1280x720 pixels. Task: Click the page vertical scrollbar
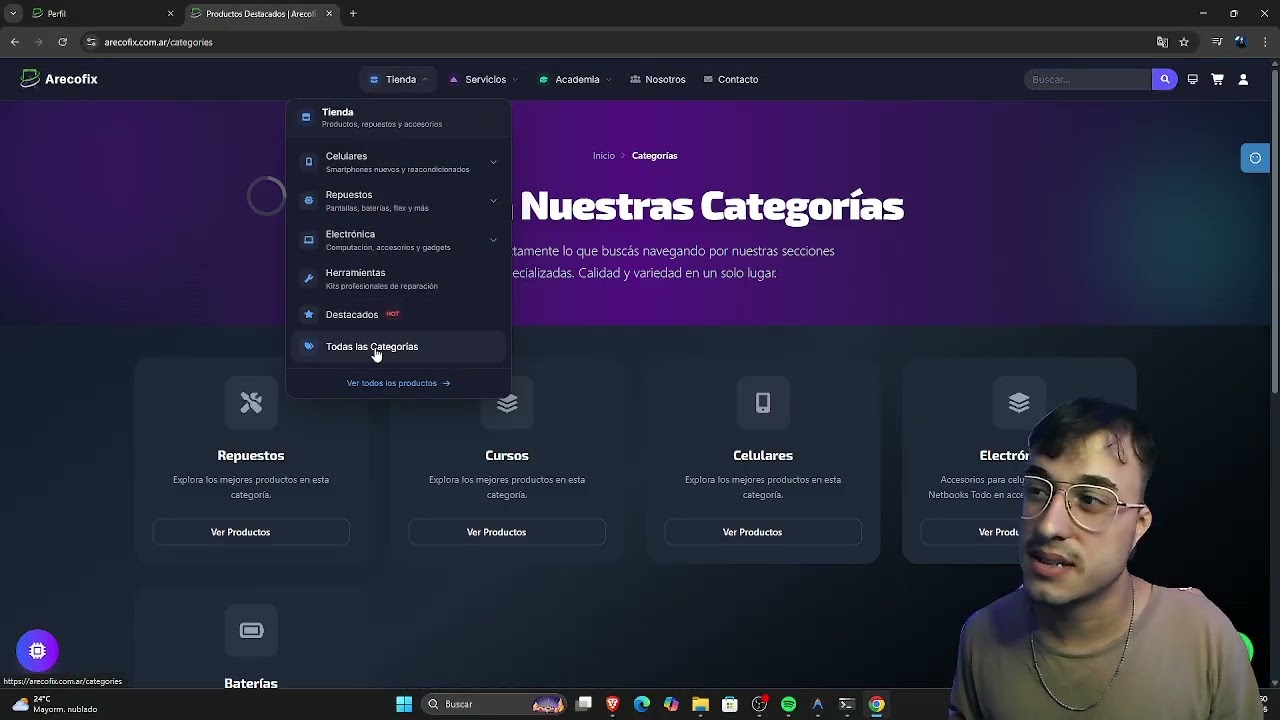pos(1274,230)
